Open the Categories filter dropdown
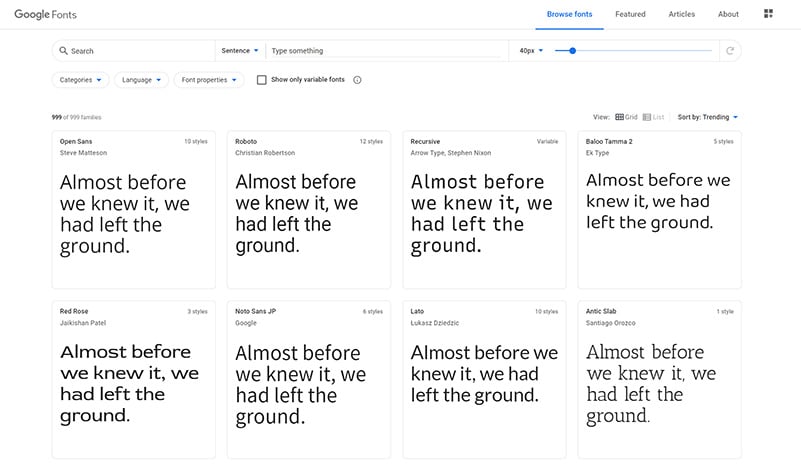 [x=81, y=80]
